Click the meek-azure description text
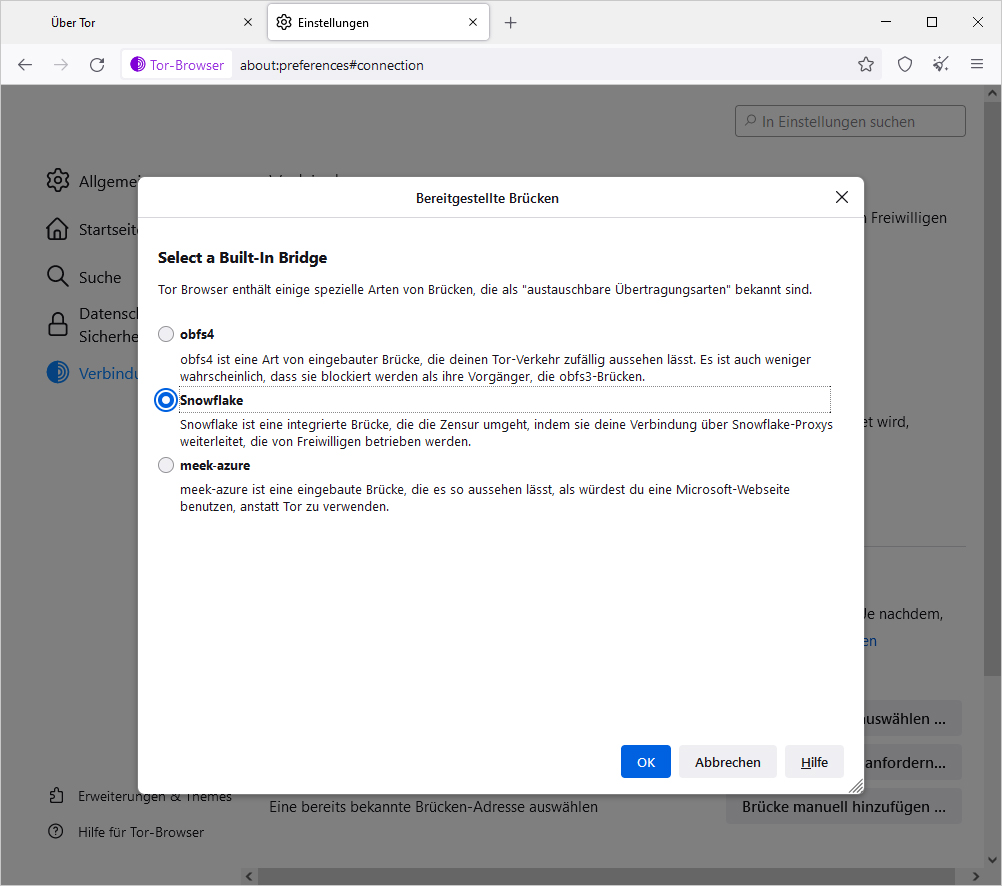Image resolution: width=1002 pixels, height=886 pixels. point(484,498)
